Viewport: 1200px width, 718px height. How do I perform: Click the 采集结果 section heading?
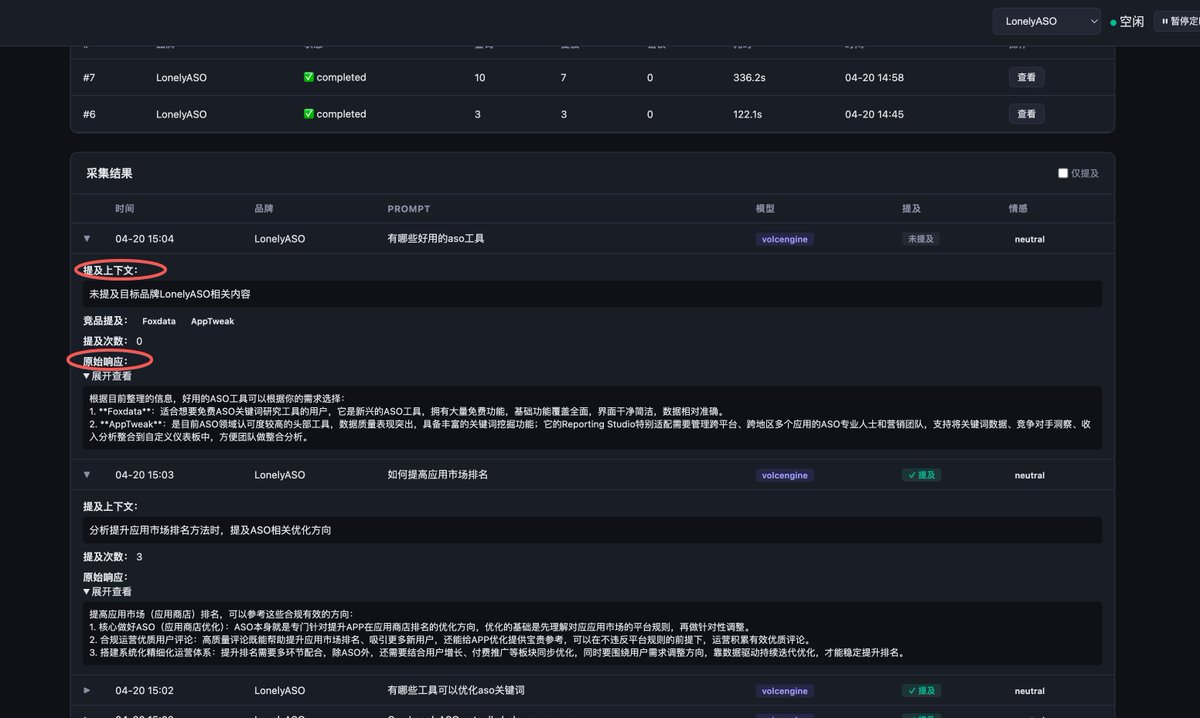point(109,173)
